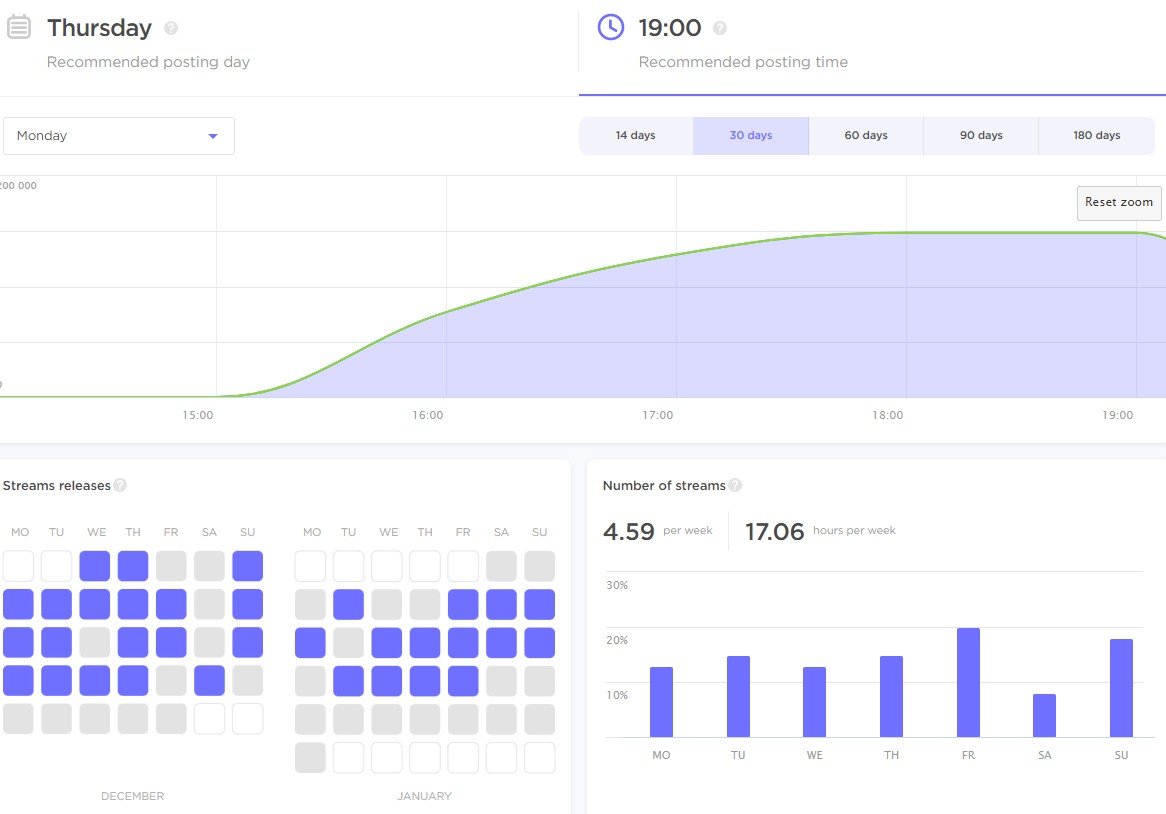
Task: Click the clock icon beside 19:00
Action: click(610, 27)
